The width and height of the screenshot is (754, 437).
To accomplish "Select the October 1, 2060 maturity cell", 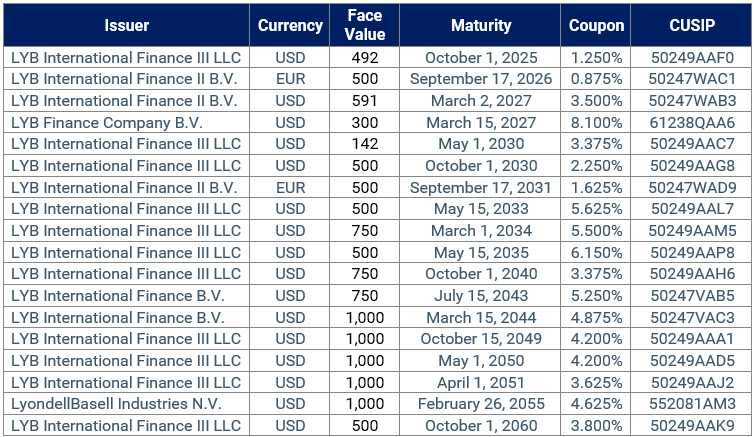I will pos(481,425).
